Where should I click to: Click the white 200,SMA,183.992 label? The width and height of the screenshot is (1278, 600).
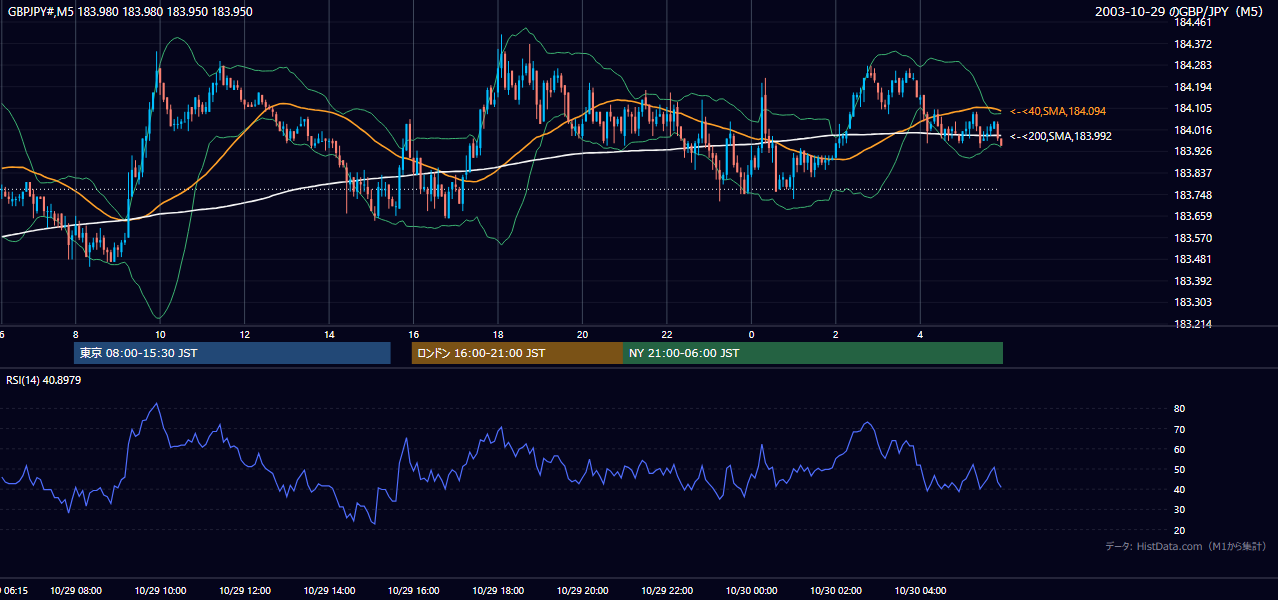1060,136
